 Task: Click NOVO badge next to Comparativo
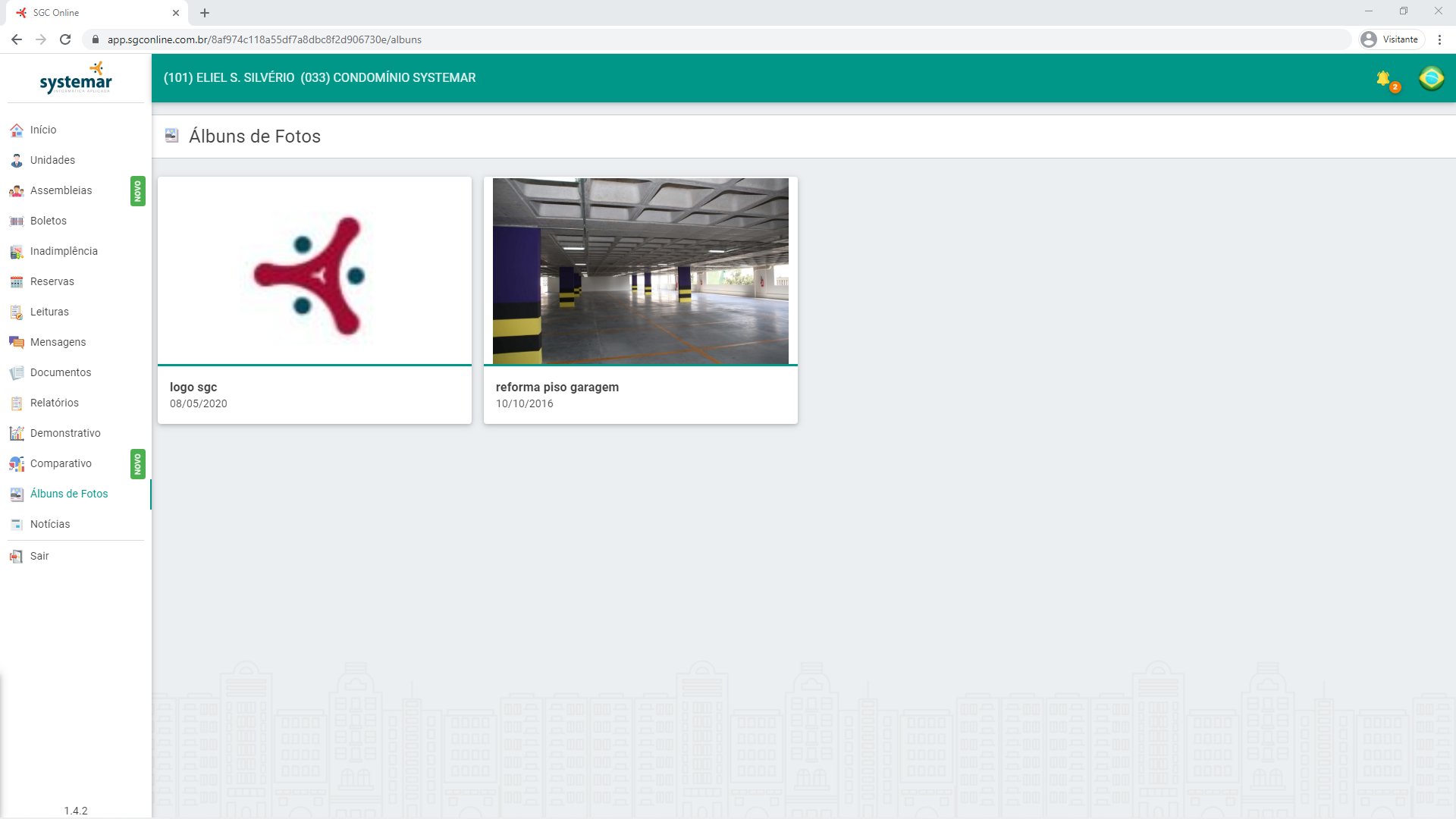point(137,464)
